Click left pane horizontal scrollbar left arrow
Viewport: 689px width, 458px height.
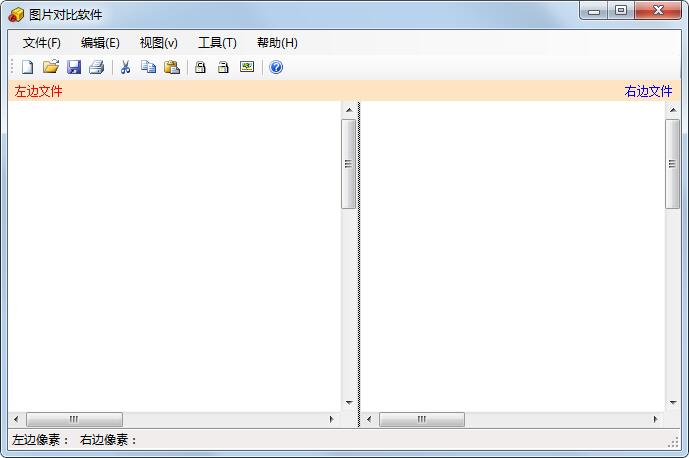click(16, 419)
